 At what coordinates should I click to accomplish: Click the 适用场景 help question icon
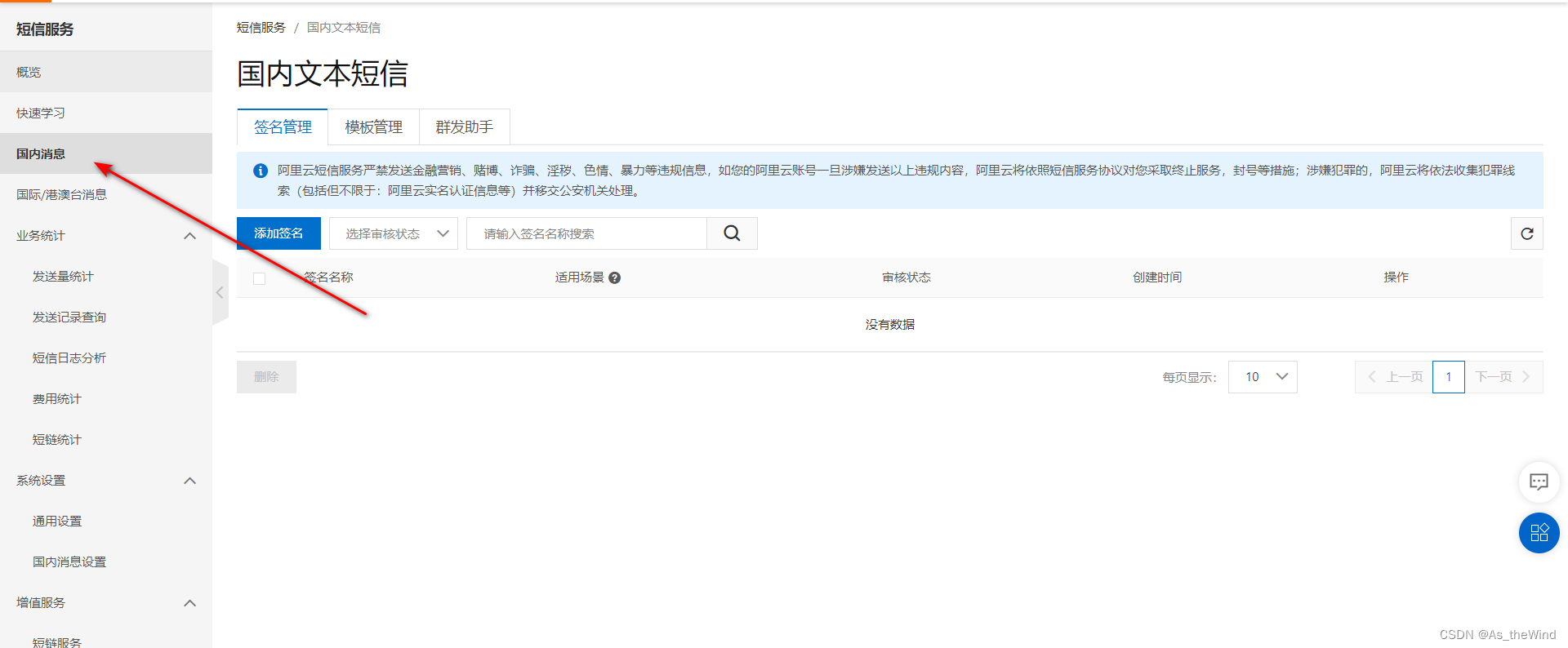click(x=615, y=277)
